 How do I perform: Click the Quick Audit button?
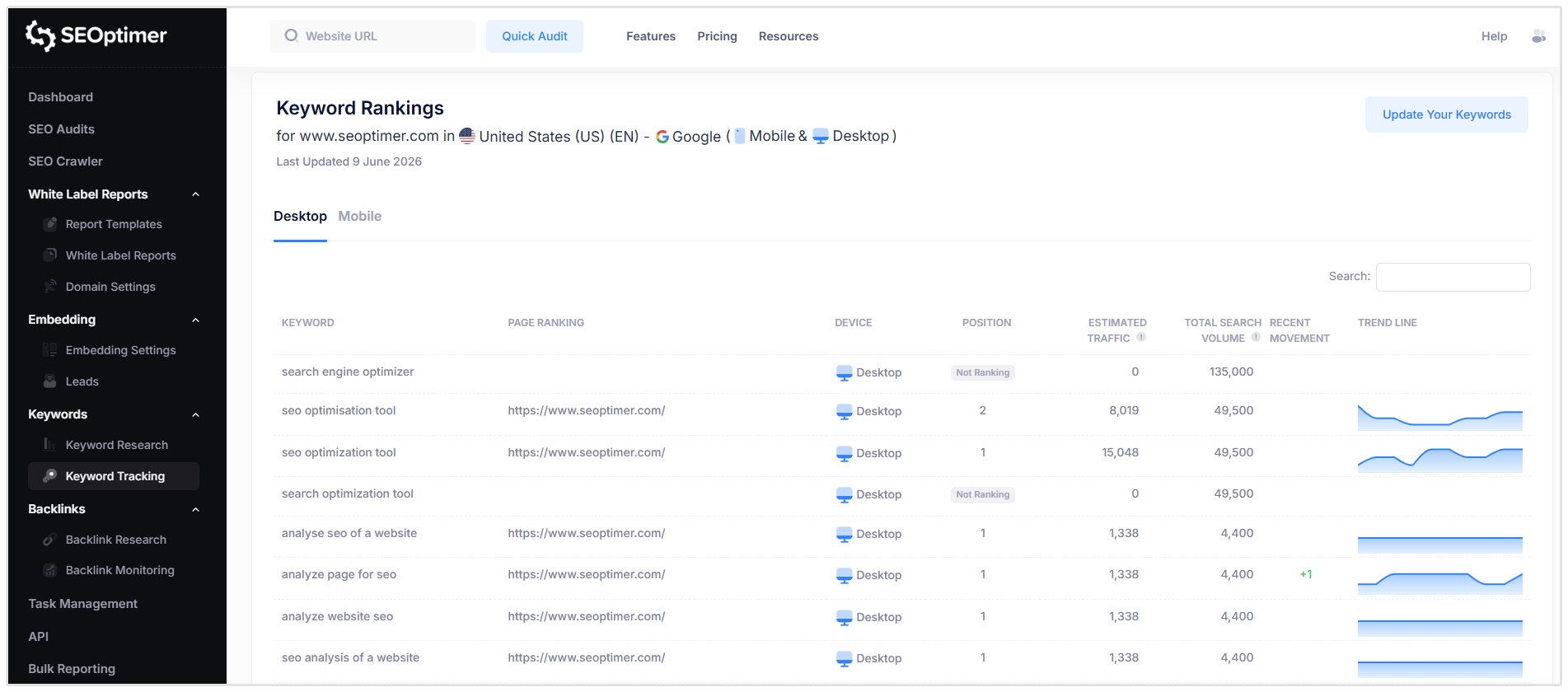(x=535, y=36)
